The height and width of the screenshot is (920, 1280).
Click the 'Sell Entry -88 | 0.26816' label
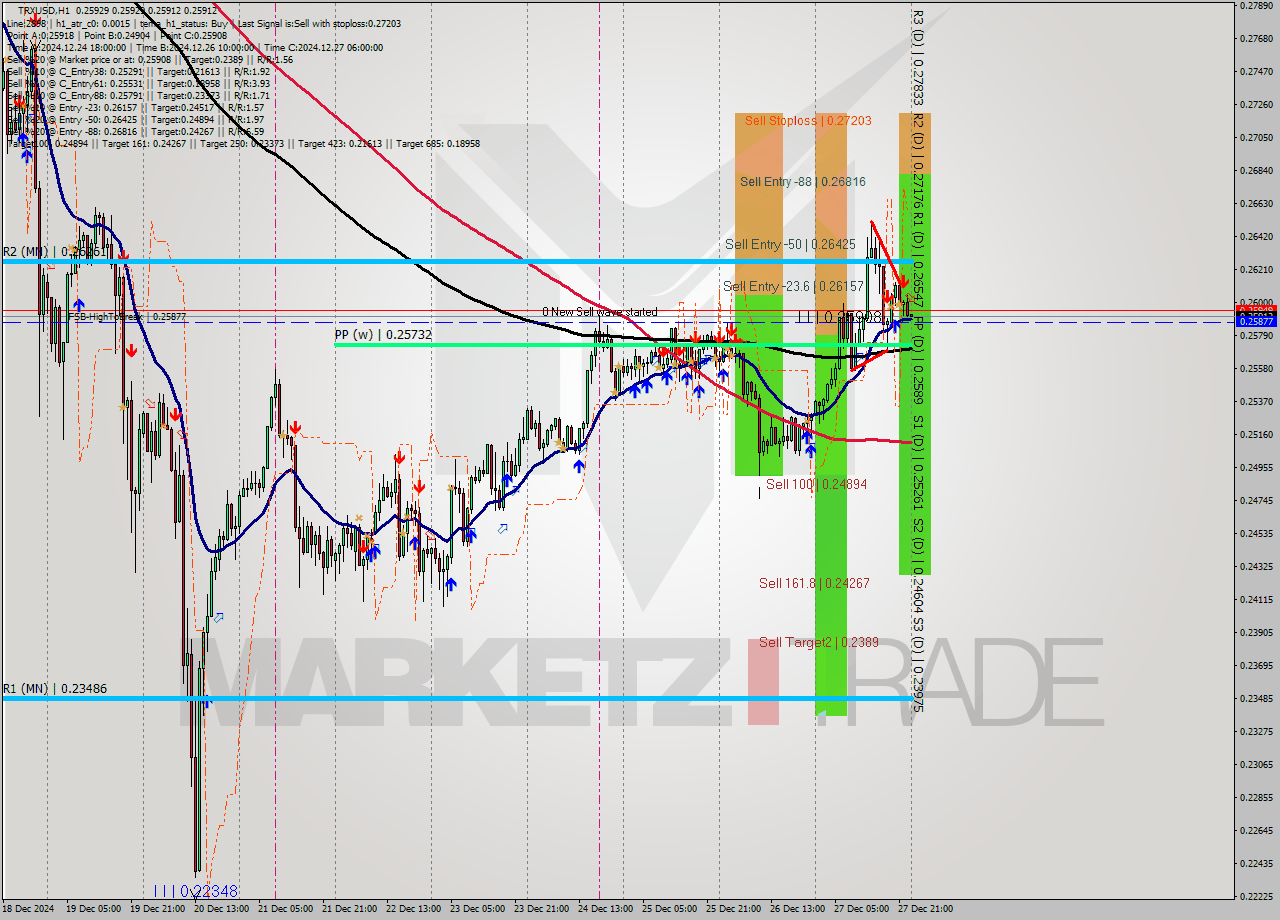tap(803, 181)
